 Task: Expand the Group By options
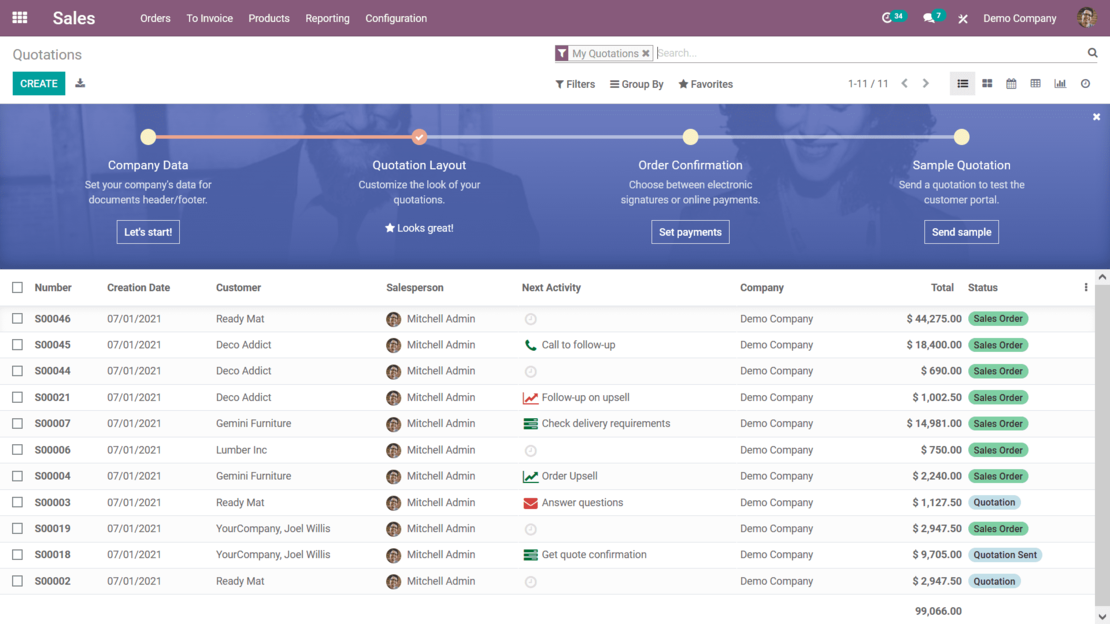tap(636, 84)
